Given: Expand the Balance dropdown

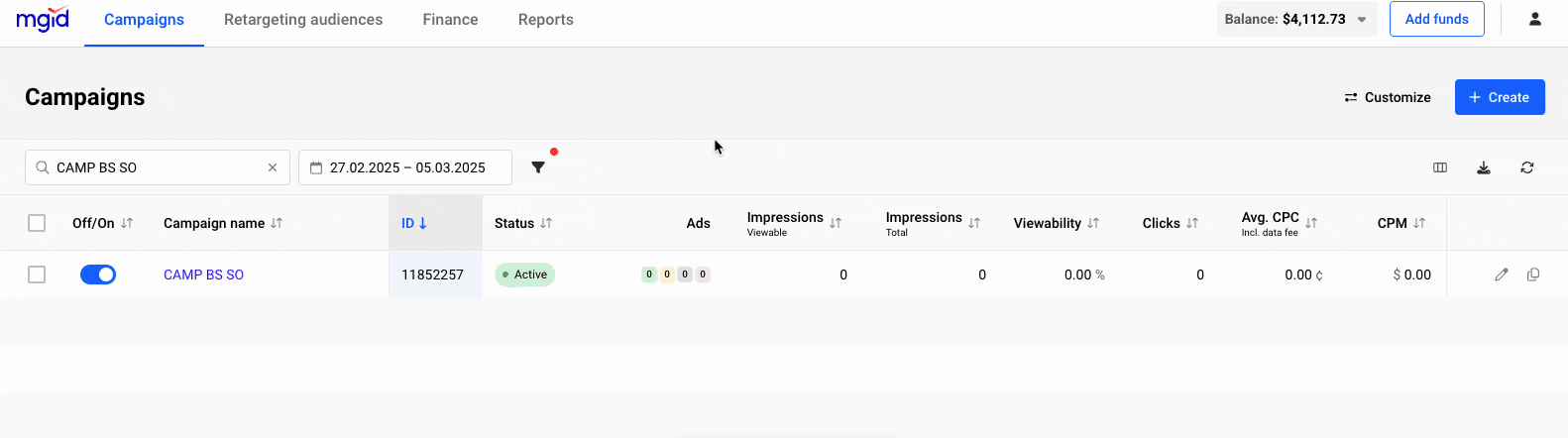Looking at the screenshot, I should tap(1362, 19).
